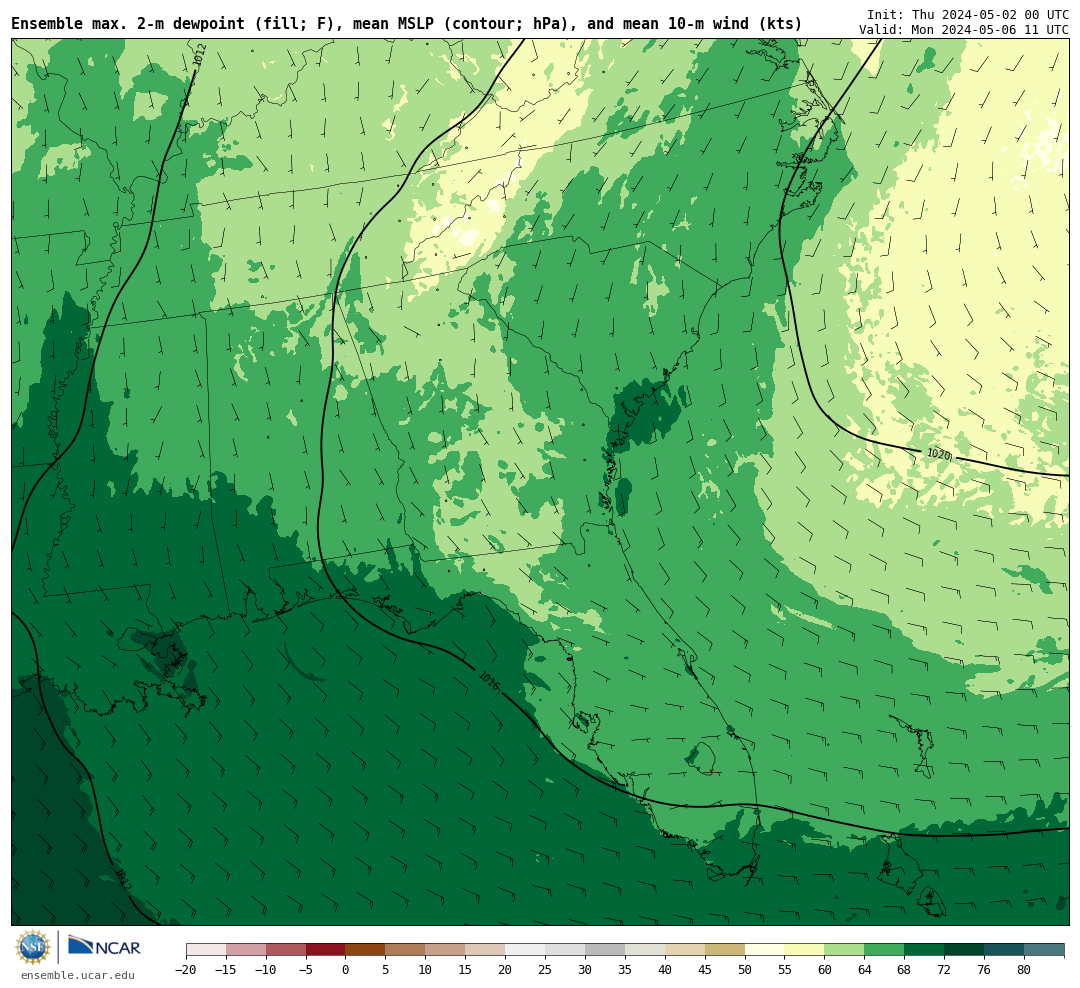Pick the light green swatch between 60 and 64
Screen dimensions: 1080x988
845,950
